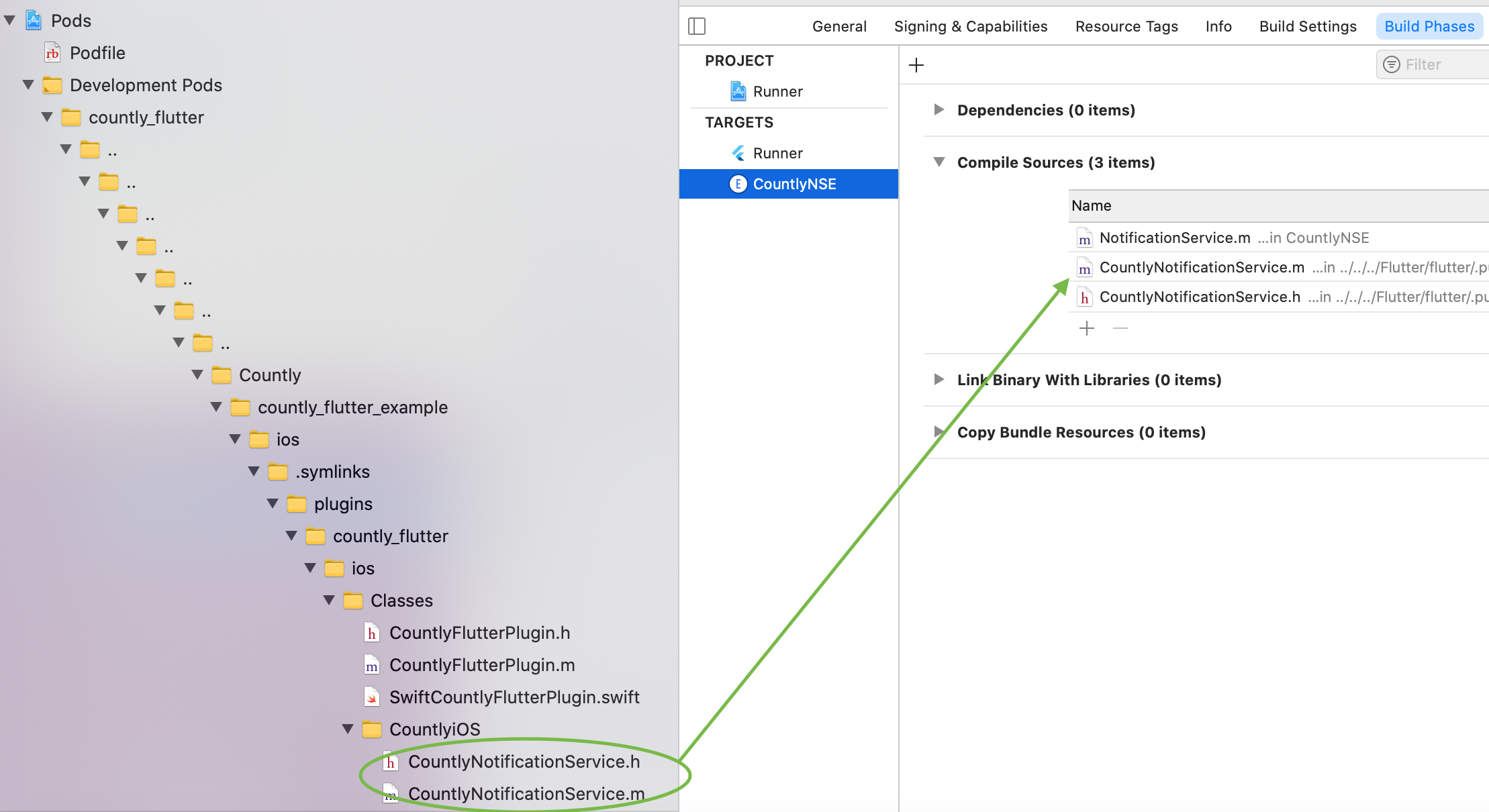This screenshot has width=1489, height=812.
Task: Click the filter icon in Filter field
Action: pyautogui.click(x=1392, y=64)
